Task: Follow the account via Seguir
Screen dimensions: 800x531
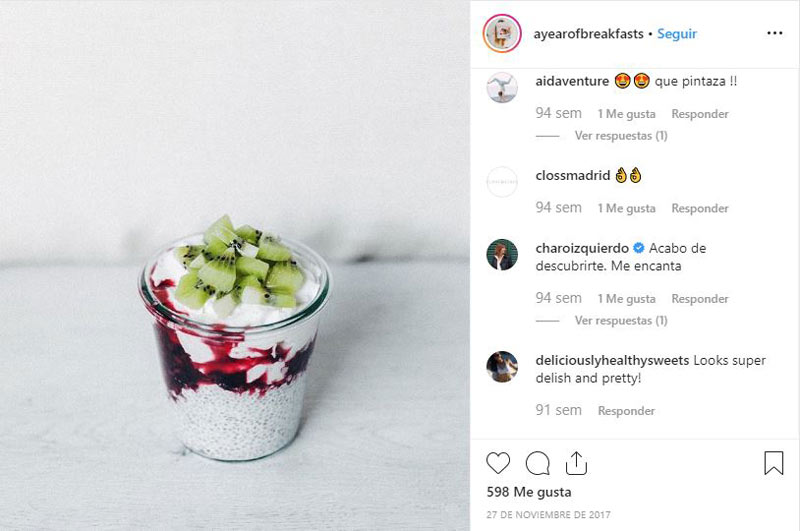Action: coord(677,34)
